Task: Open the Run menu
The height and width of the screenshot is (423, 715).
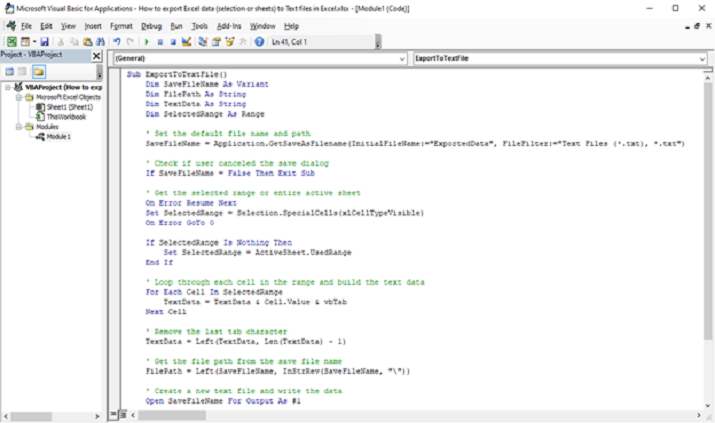Action: click(x=176, y=26)
